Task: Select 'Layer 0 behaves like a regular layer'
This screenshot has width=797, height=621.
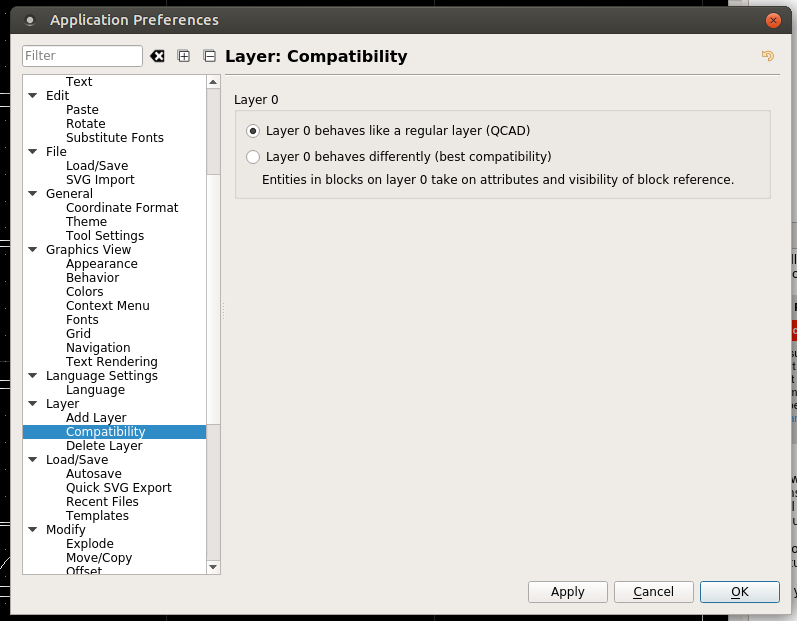Action: [x=253, y=131]
